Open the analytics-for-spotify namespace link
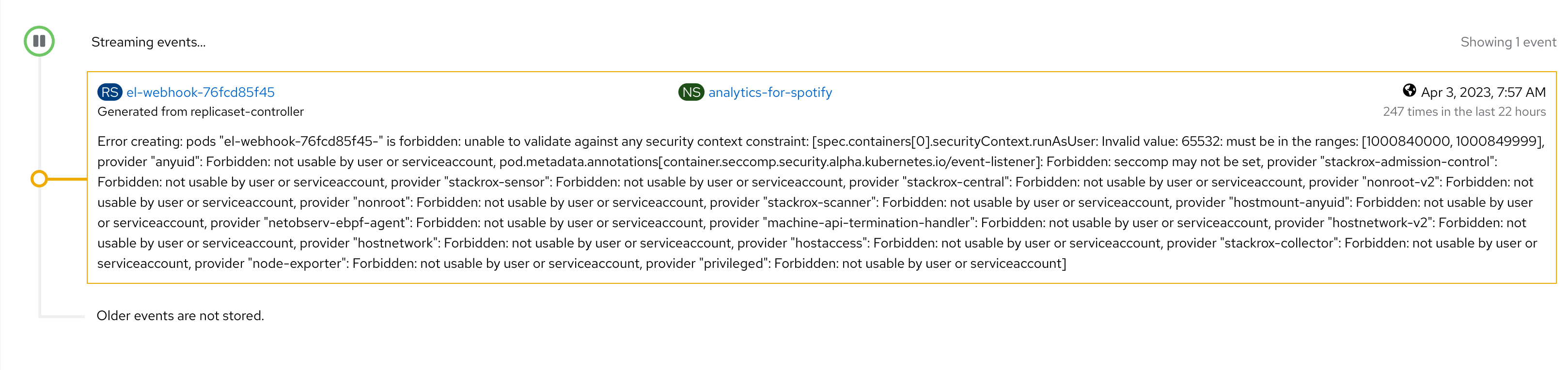Screen dimensions: 1568x370 [770, 92]
